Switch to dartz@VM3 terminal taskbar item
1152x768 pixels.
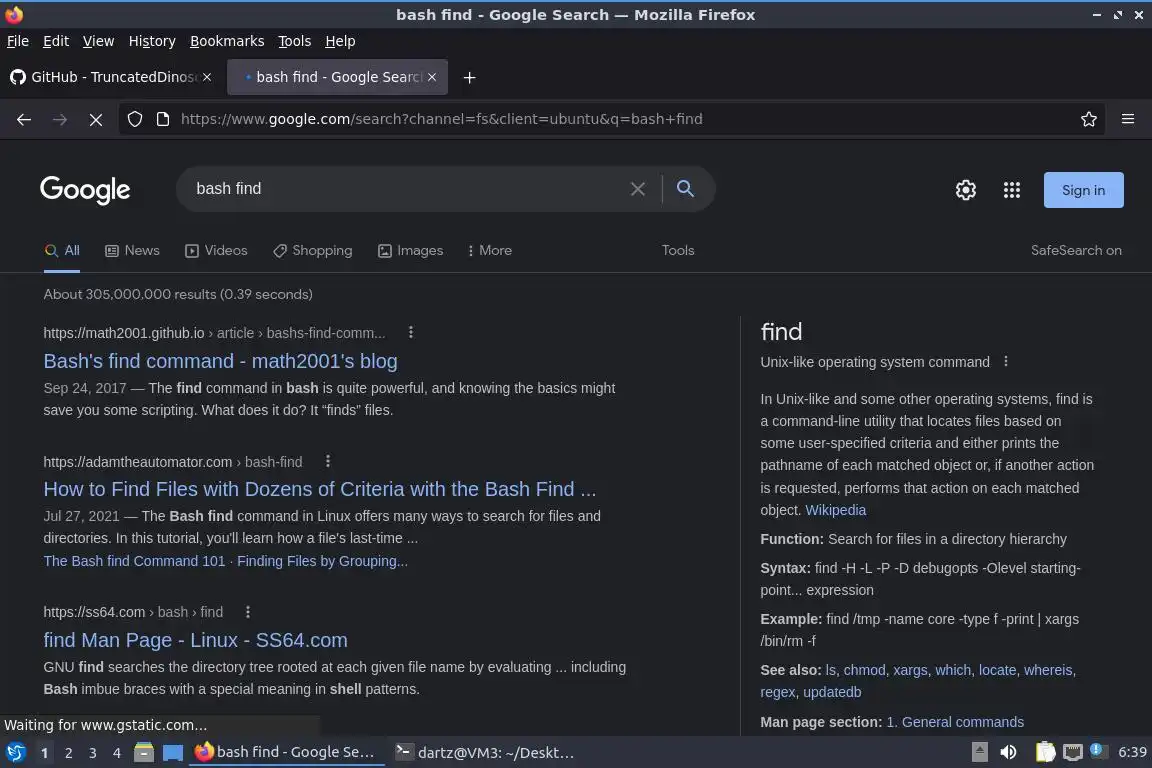click(x=485, y=753)
